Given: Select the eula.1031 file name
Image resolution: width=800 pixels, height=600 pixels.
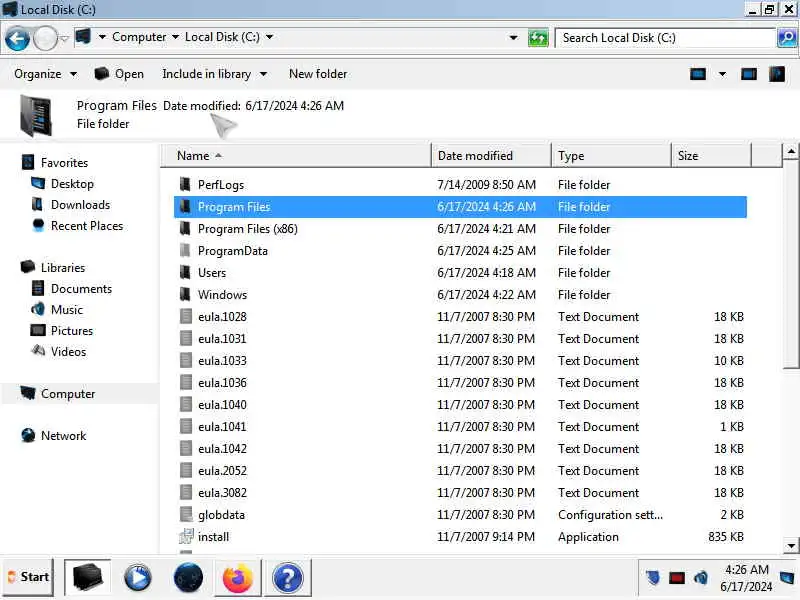Looking at the screenshot, I should (x=222, y=339).
